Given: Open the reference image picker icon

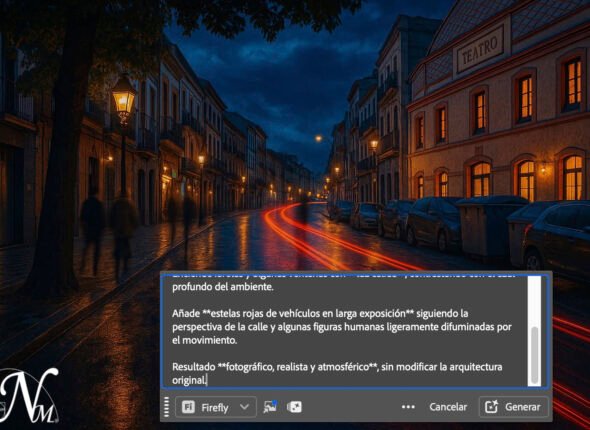Looking at the screenshot, I should (270, 407).
